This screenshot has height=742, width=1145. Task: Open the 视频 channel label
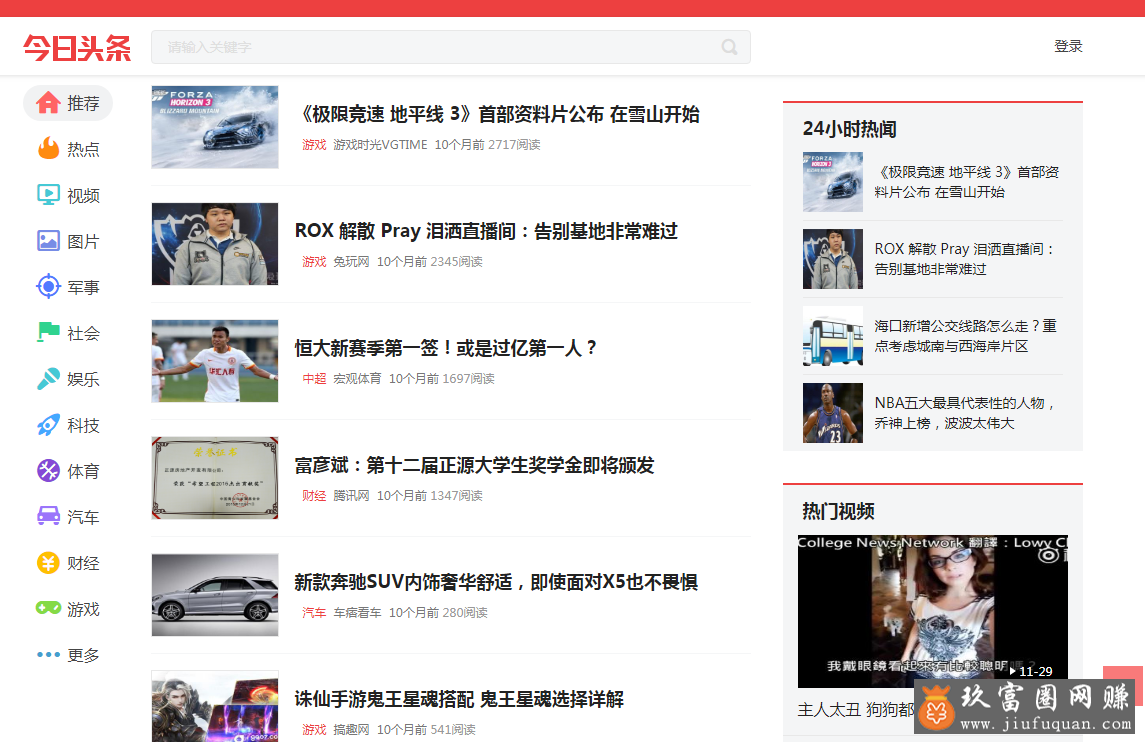[x=83, y=195]
